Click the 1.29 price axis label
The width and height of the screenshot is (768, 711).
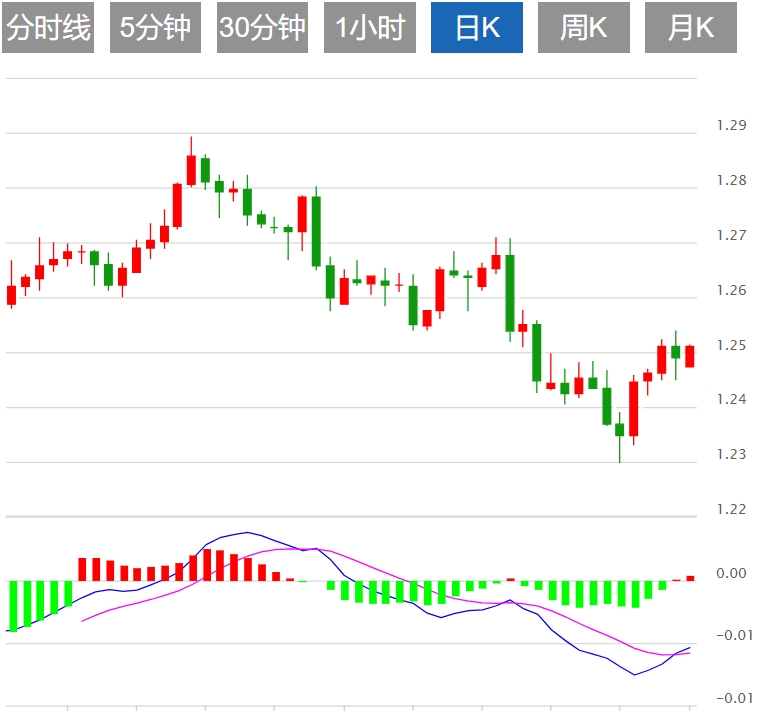[x=731, y=126]
